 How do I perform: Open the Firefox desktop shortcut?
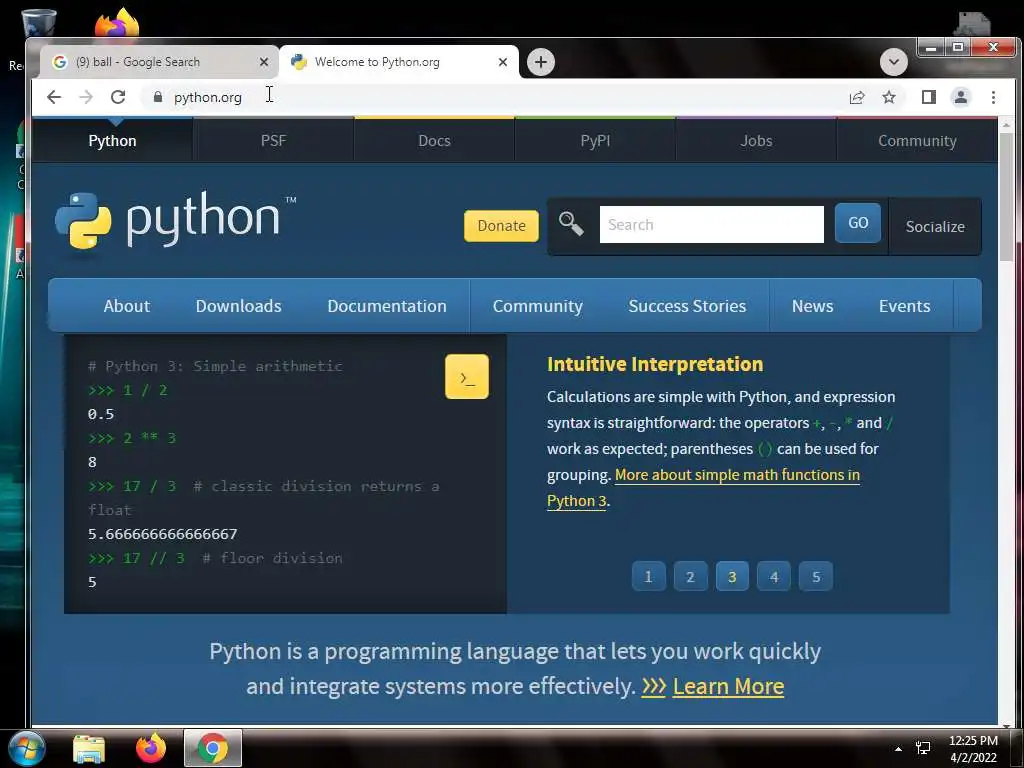117,23
